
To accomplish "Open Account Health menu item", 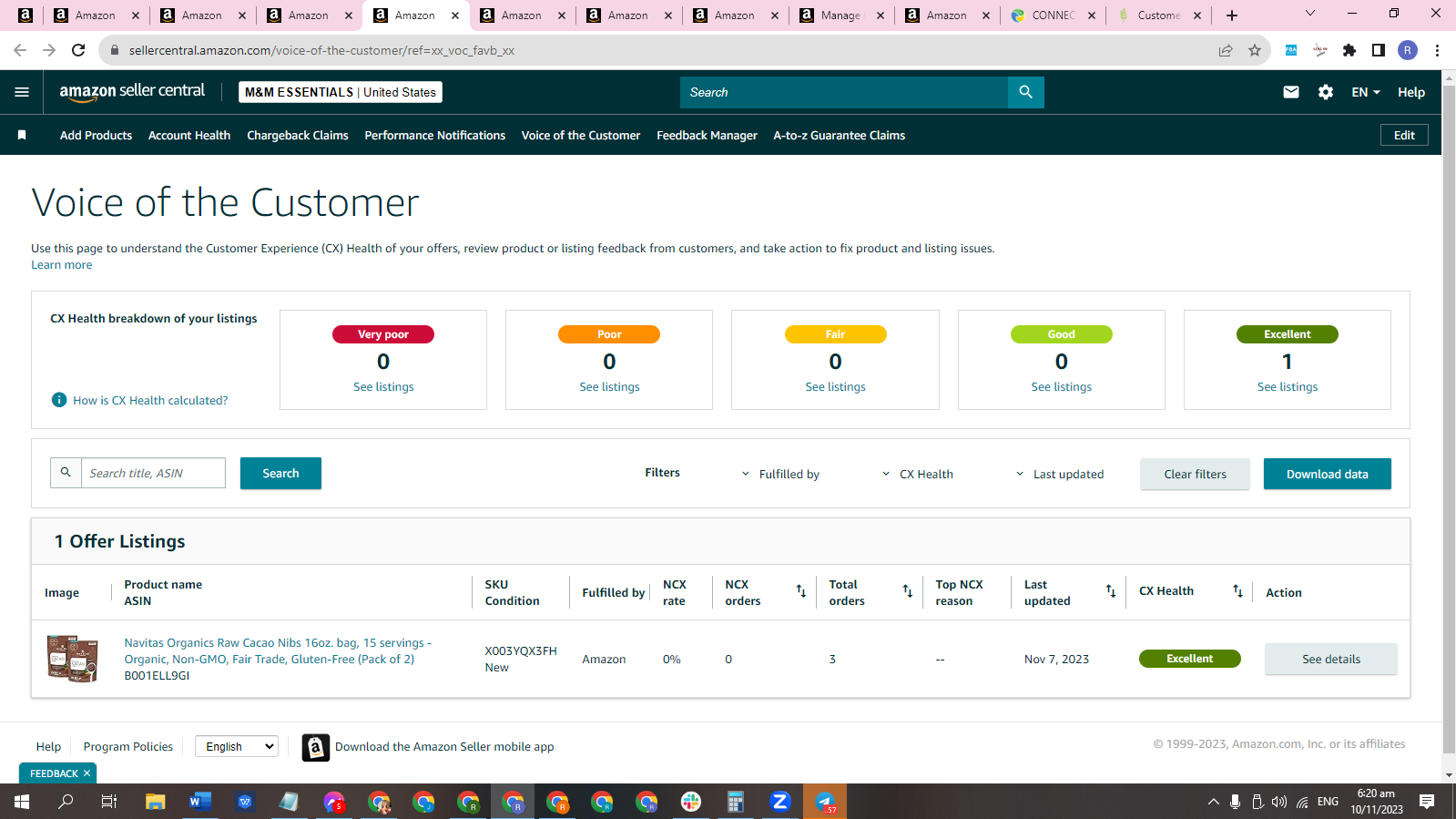I will tap(189, 135).
